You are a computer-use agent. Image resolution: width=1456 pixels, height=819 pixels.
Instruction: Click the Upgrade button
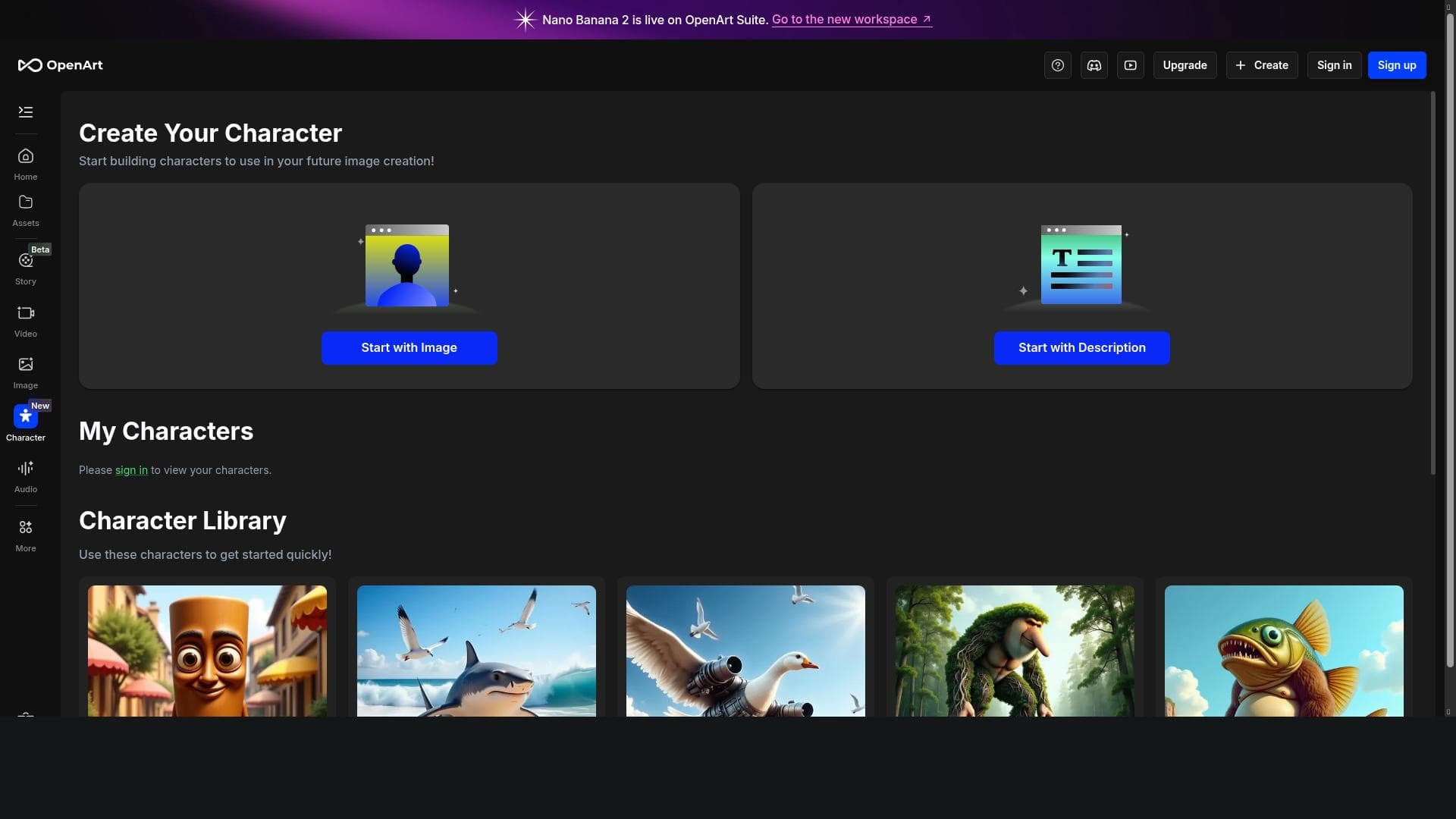point(1185,65)
